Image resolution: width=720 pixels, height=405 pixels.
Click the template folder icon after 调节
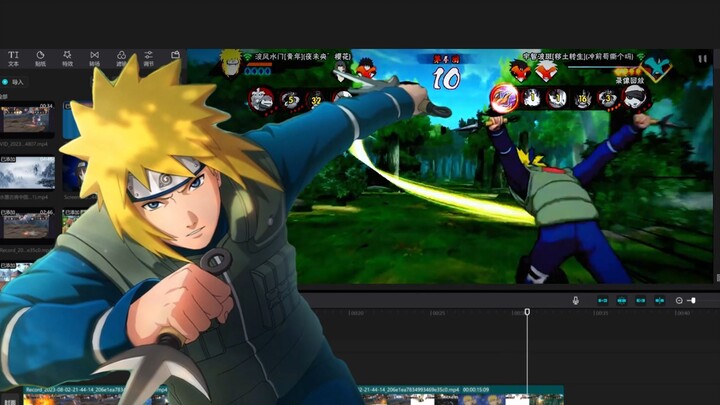click(x=175, y=55)
